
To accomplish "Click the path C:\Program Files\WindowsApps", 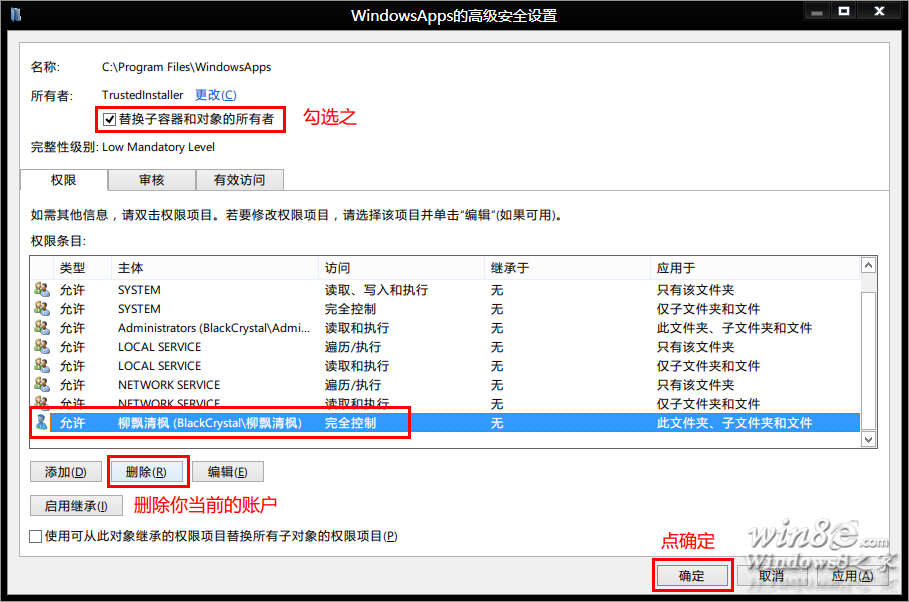I will [186, 67].
